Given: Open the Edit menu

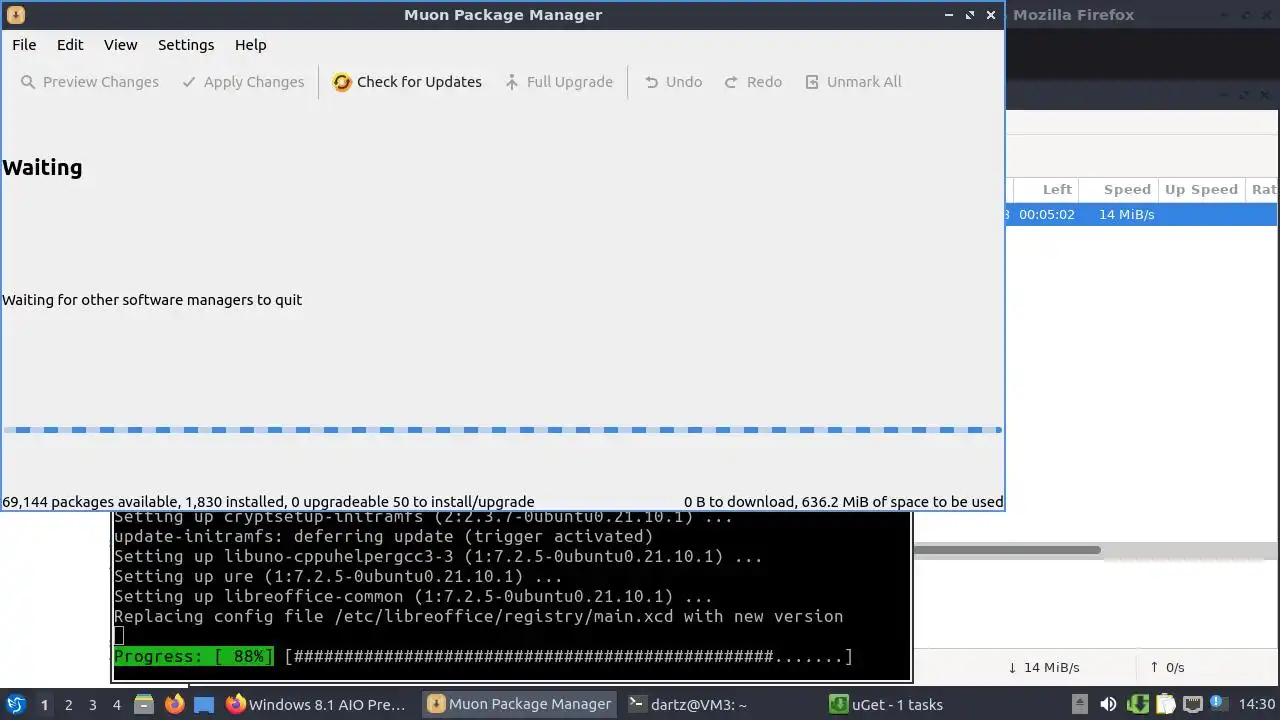Looking at the screenshot, I should [x=70, y=44].
